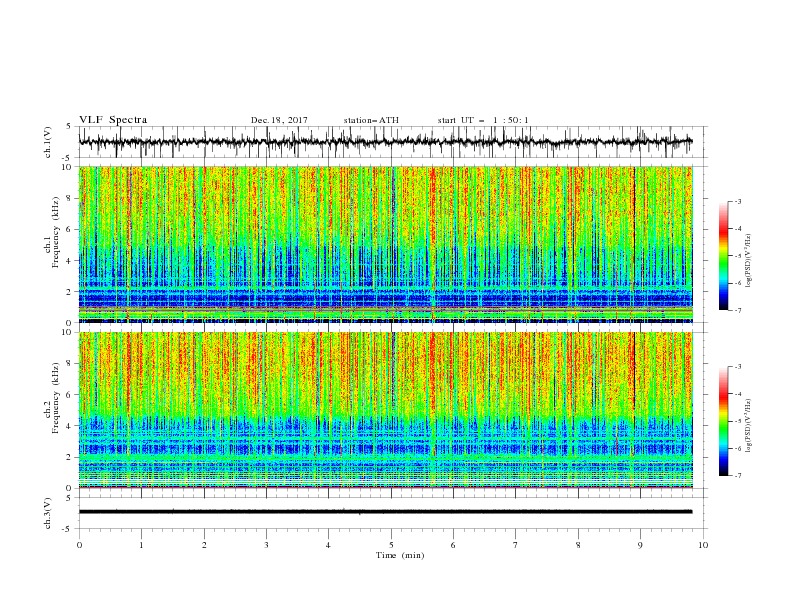Click the ch.1 PSD color scale bar

pyautogui.click(x=723, y=256)
